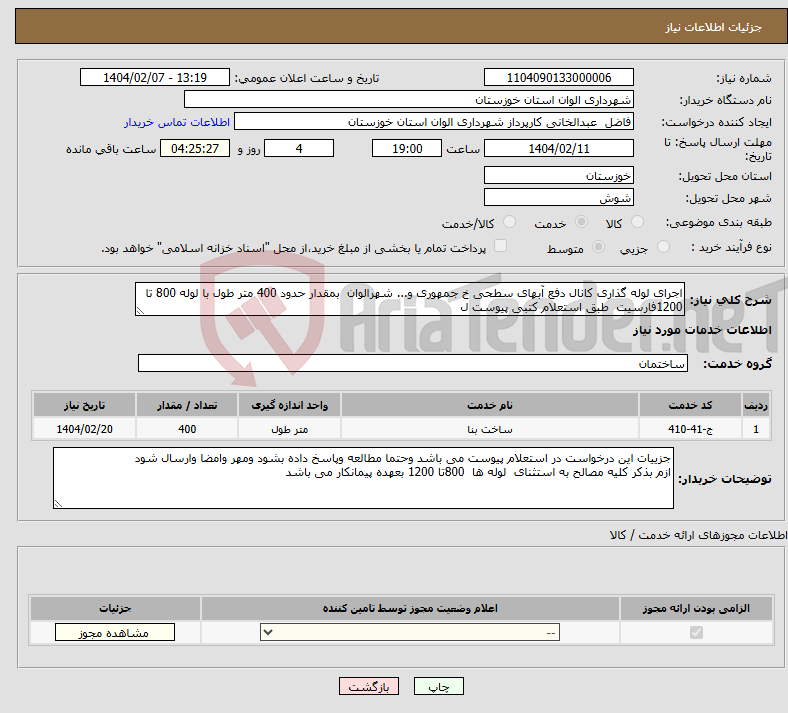Select the کالا radio button

coord(637,222)
